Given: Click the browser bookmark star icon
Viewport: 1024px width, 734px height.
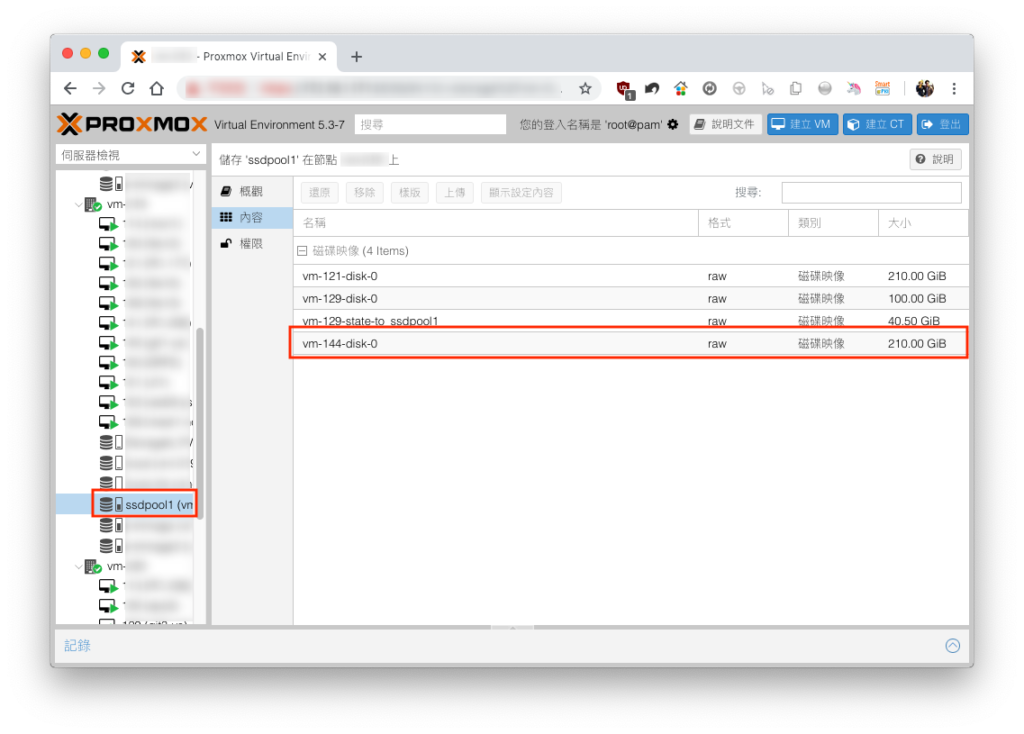Looking at the screenshot, I should [x=585, y=88].
